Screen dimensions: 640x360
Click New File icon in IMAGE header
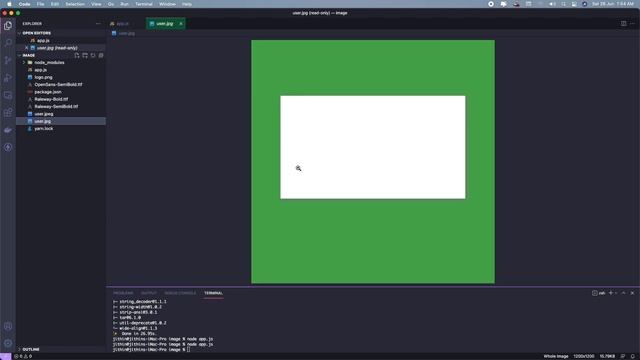77,55
